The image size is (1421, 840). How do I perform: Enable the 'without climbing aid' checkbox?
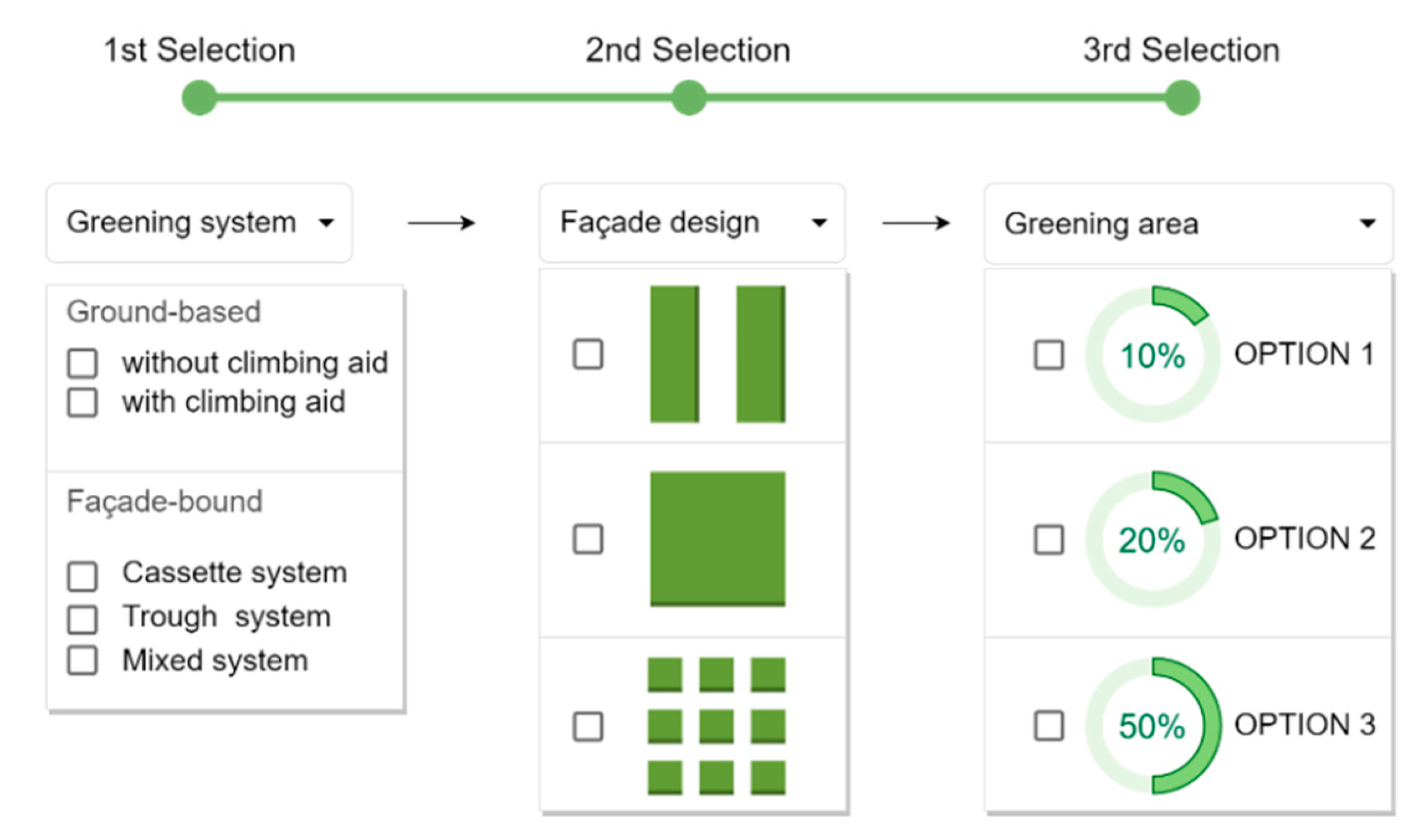point(83,363)
